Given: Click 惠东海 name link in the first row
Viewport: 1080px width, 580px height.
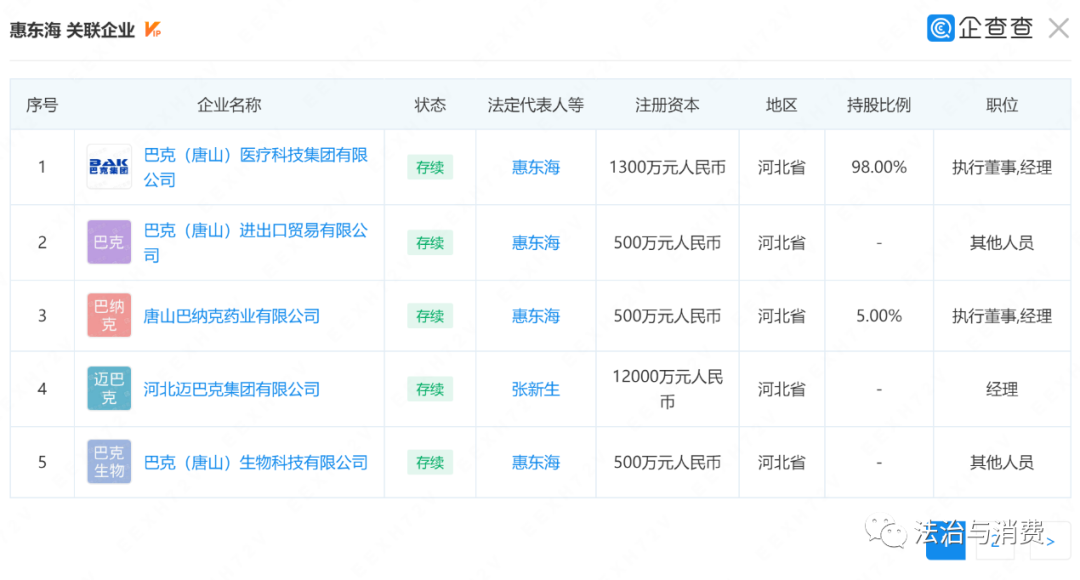Looking at the screenshot, I should [x=536, y=167].
